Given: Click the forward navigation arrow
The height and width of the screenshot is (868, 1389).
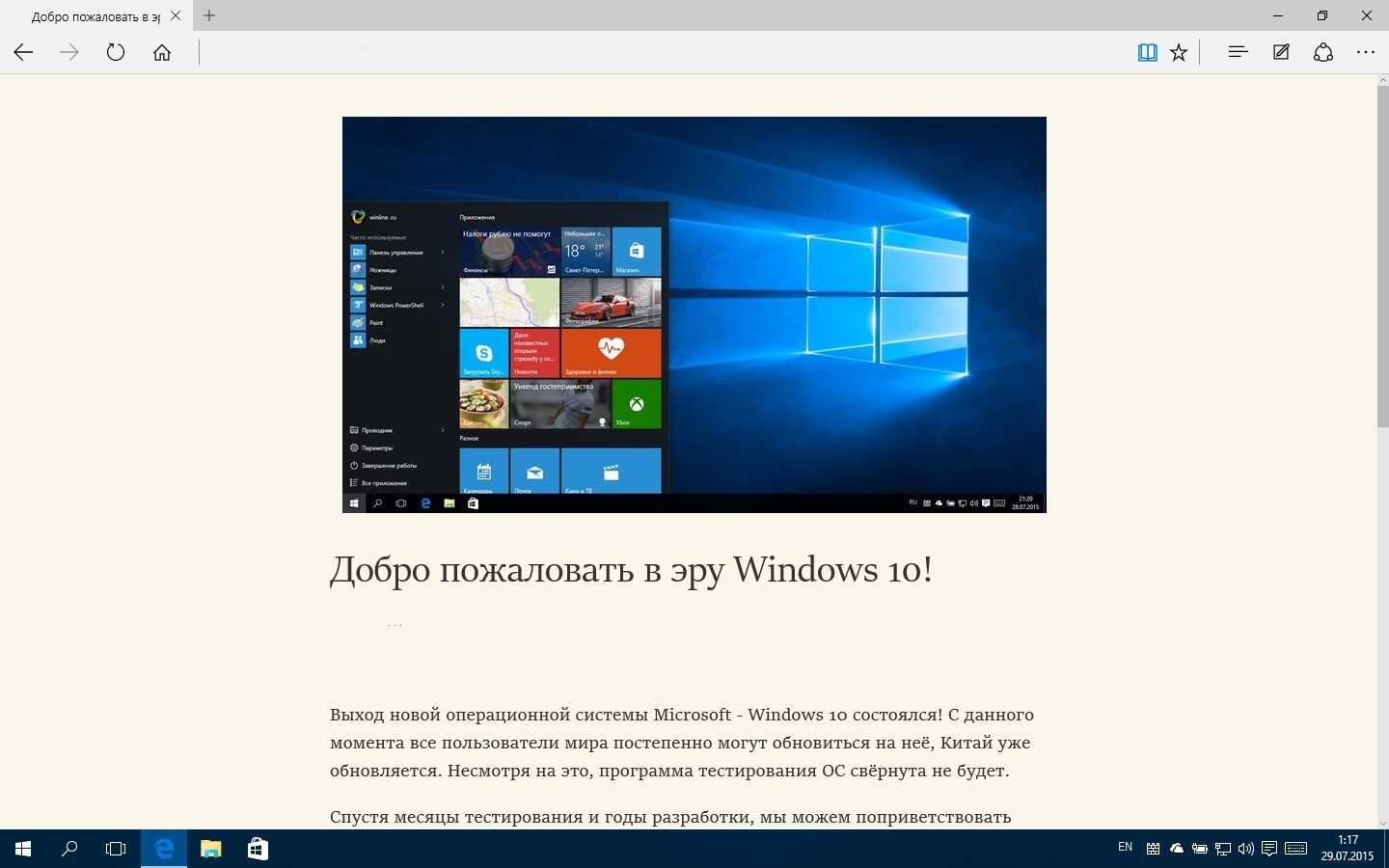Looking at the screenshot, I should click(69, 52).
